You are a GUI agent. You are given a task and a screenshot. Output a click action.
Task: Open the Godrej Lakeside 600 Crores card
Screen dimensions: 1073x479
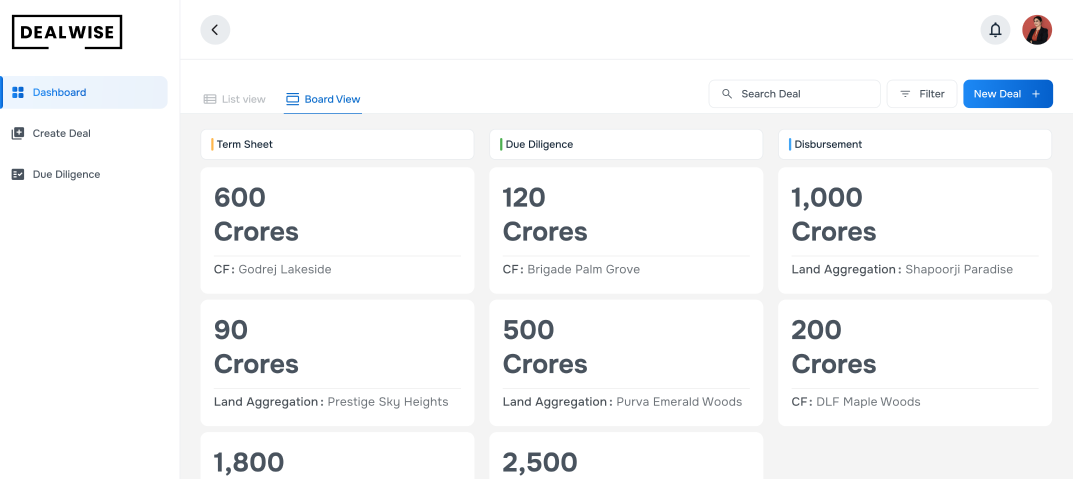(x=337, y=231)
